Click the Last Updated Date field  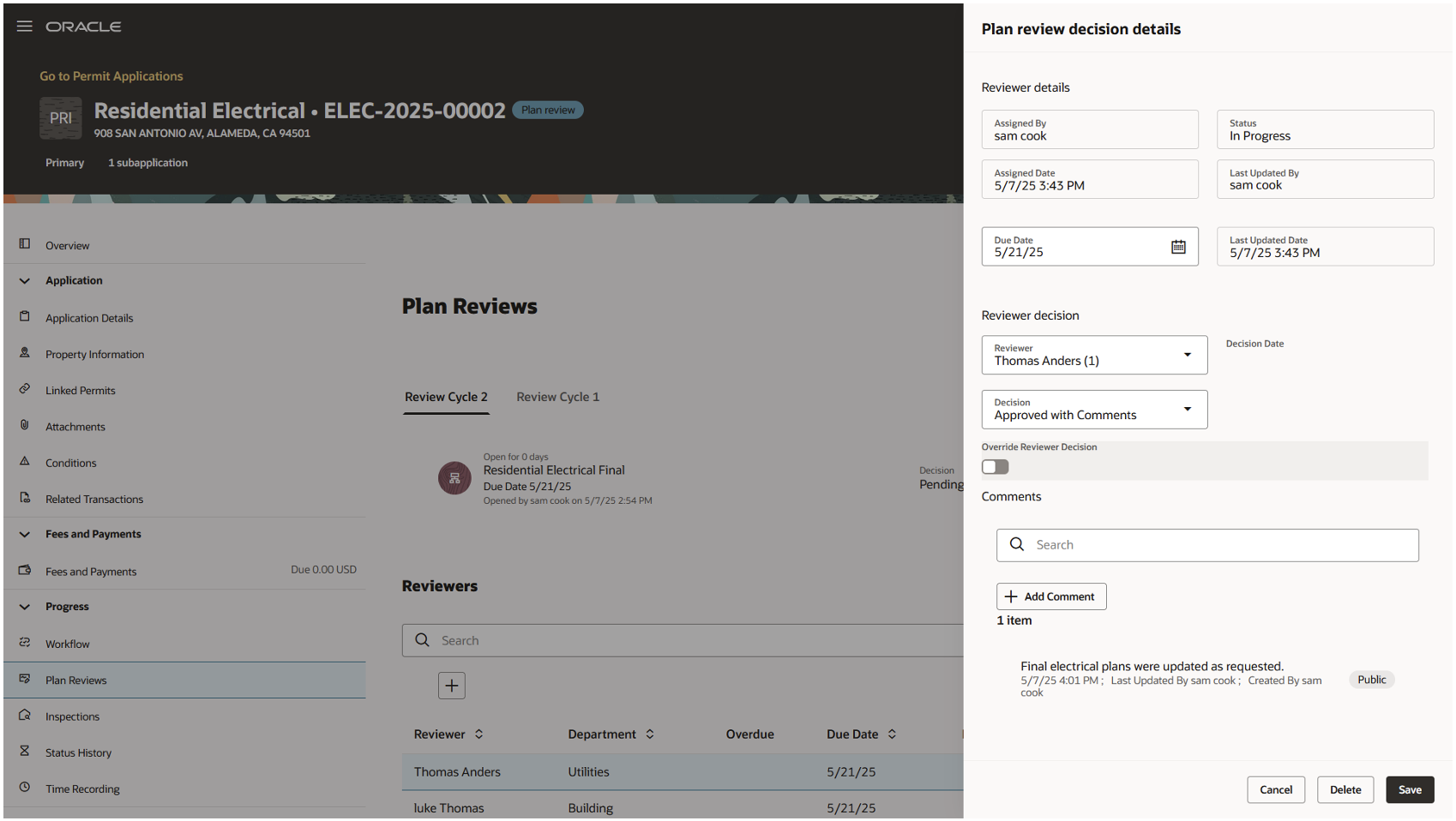coord(1325,247)
